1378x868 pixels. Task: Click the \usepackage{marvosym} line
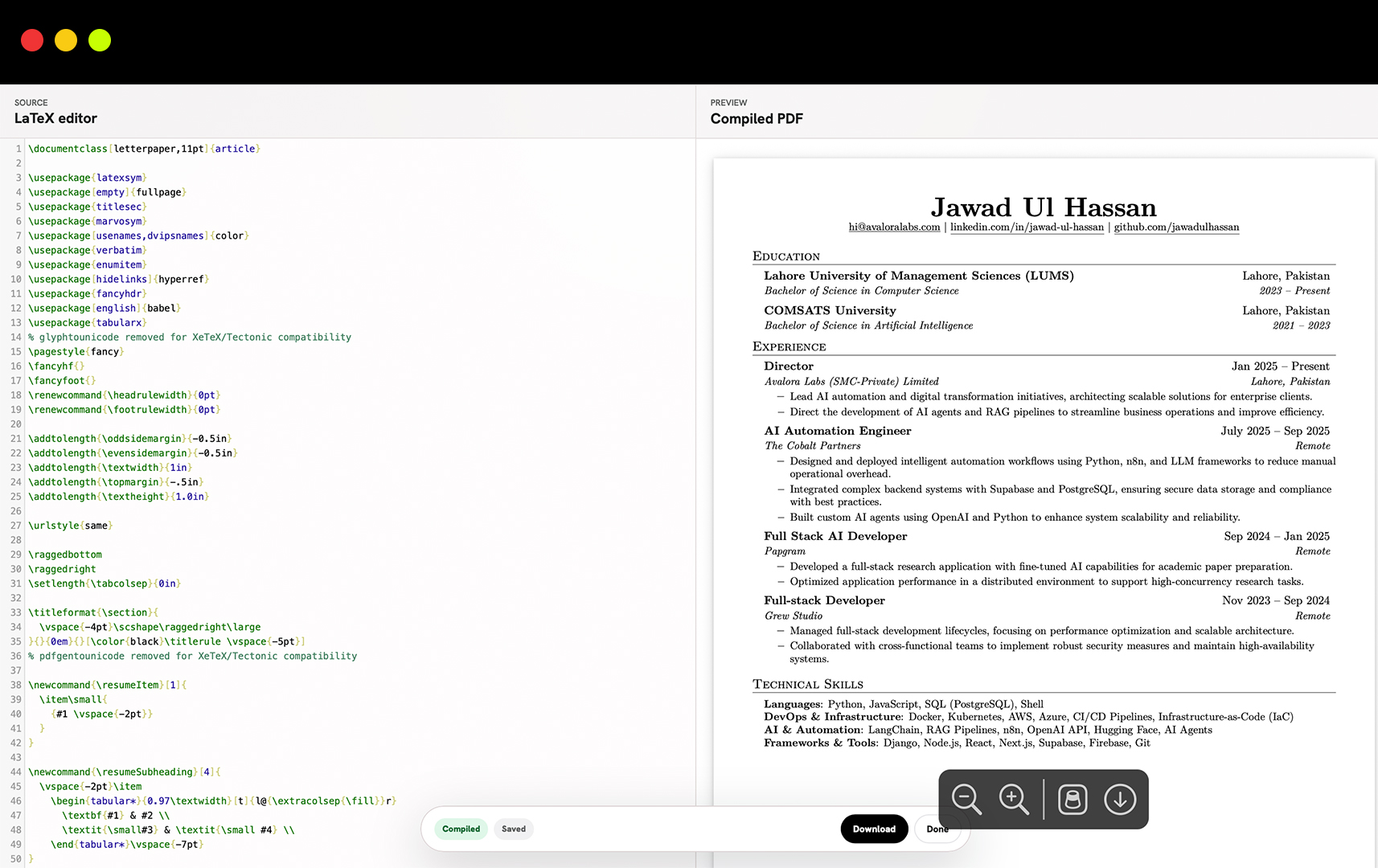(88, 221)
